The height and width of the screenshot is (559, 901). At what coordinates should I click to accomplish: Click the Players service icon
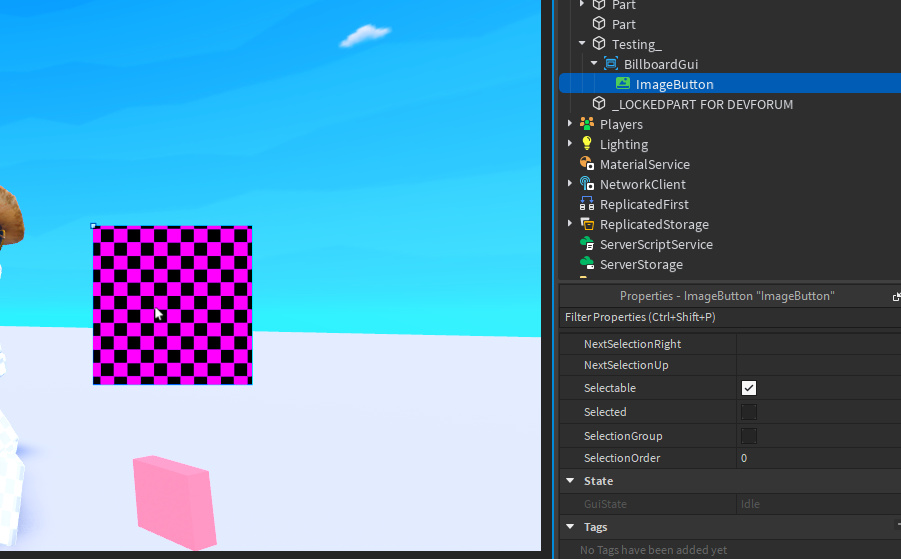point(587,124)
